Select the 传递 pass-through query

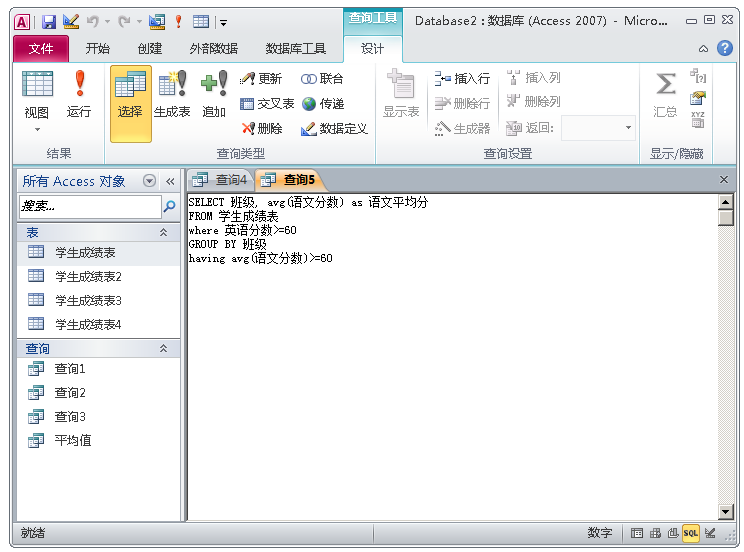click(323, 103)
